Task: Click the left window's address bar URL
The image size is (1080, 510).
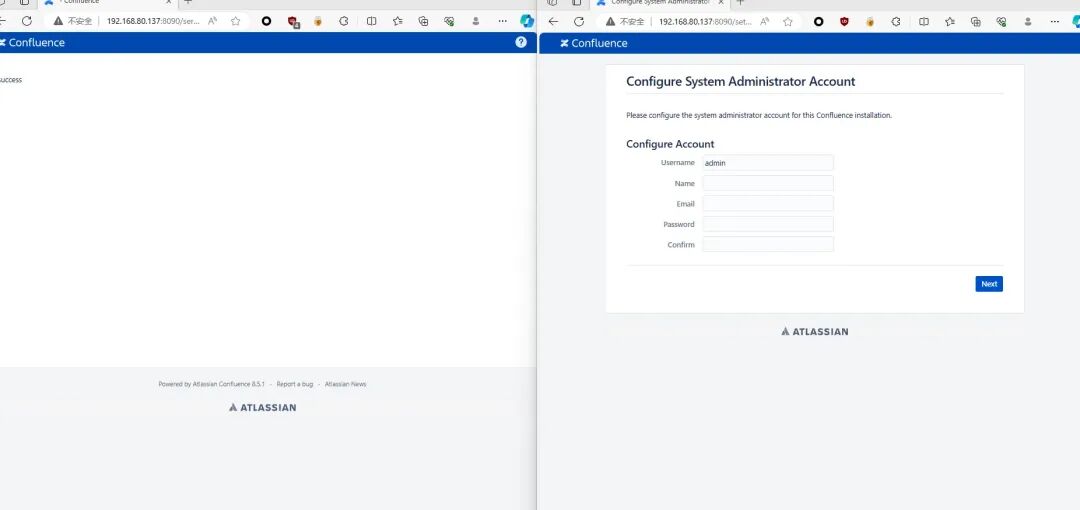Action: [x=154, y=21]
